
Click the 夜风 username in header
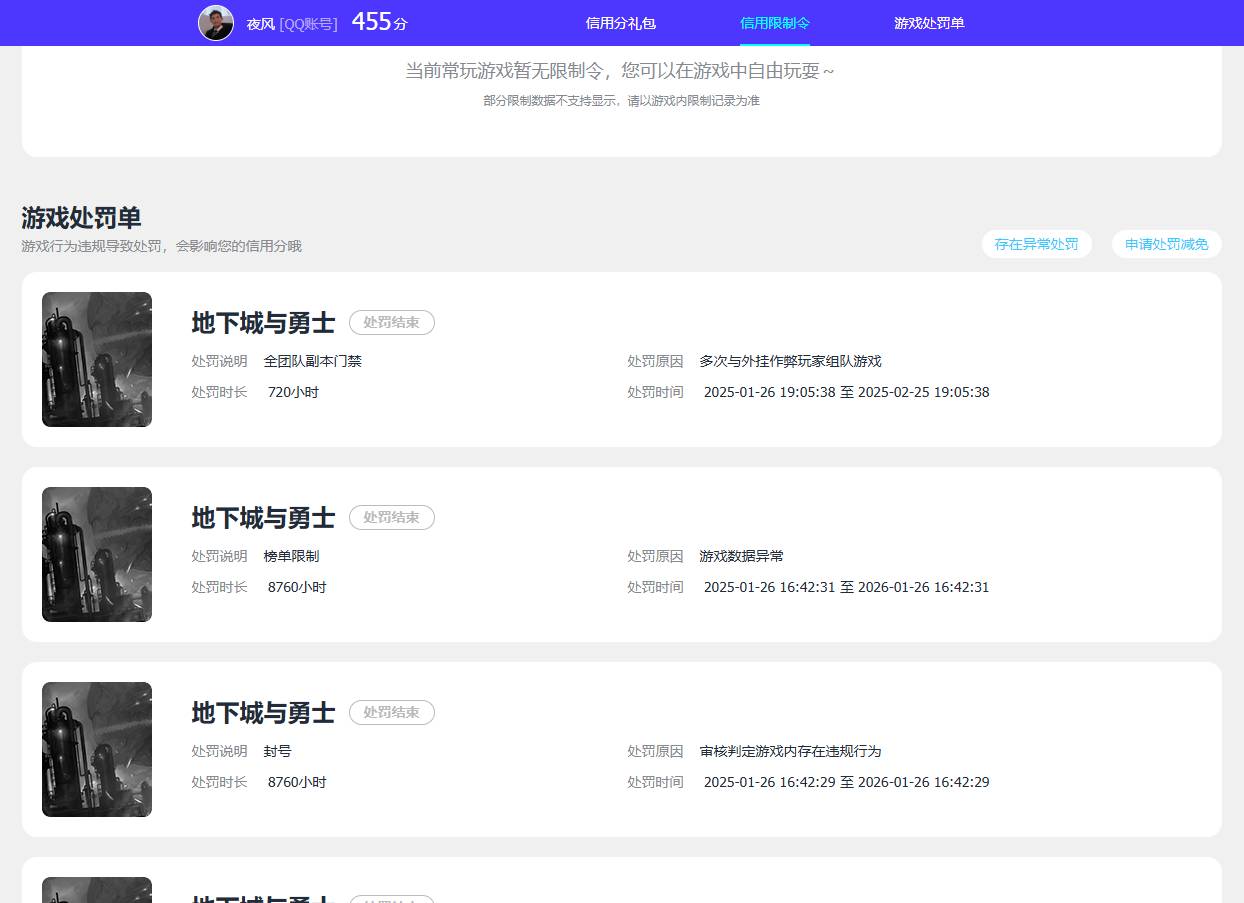260,24
